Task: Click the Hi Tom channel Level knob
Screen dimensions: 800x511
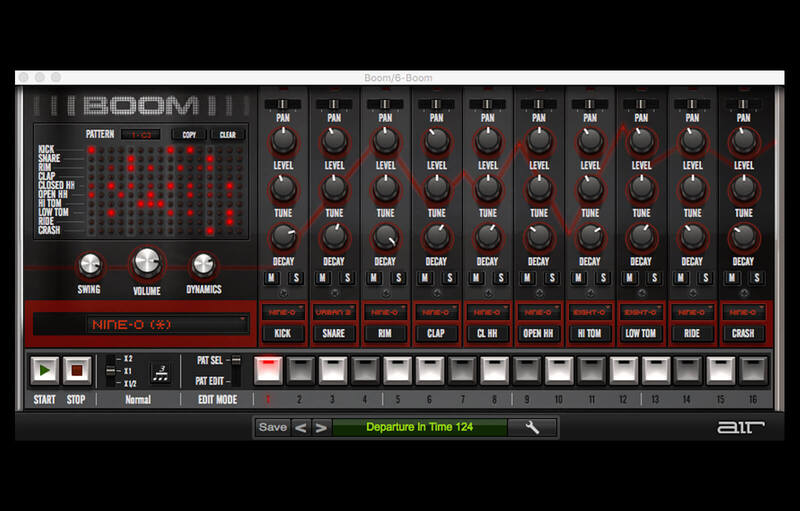Action: pos(590,141)
